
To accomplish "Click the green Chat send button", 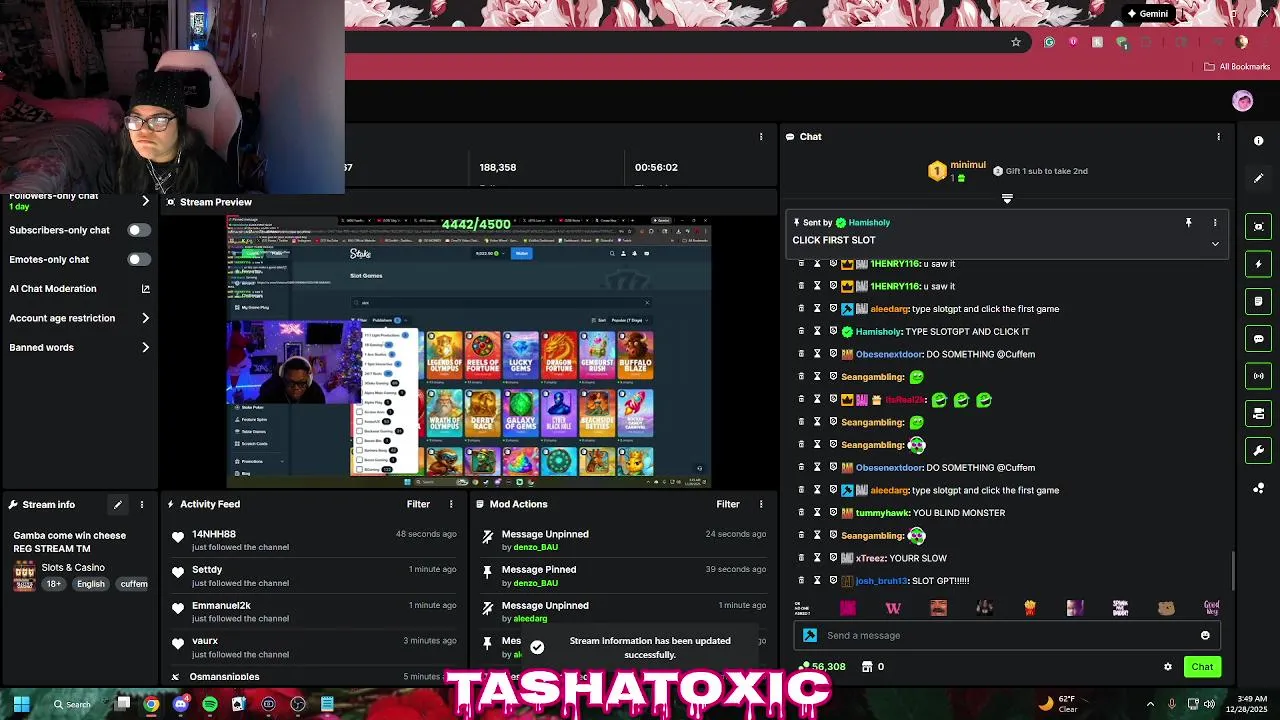I will (x=1202, y=667).
